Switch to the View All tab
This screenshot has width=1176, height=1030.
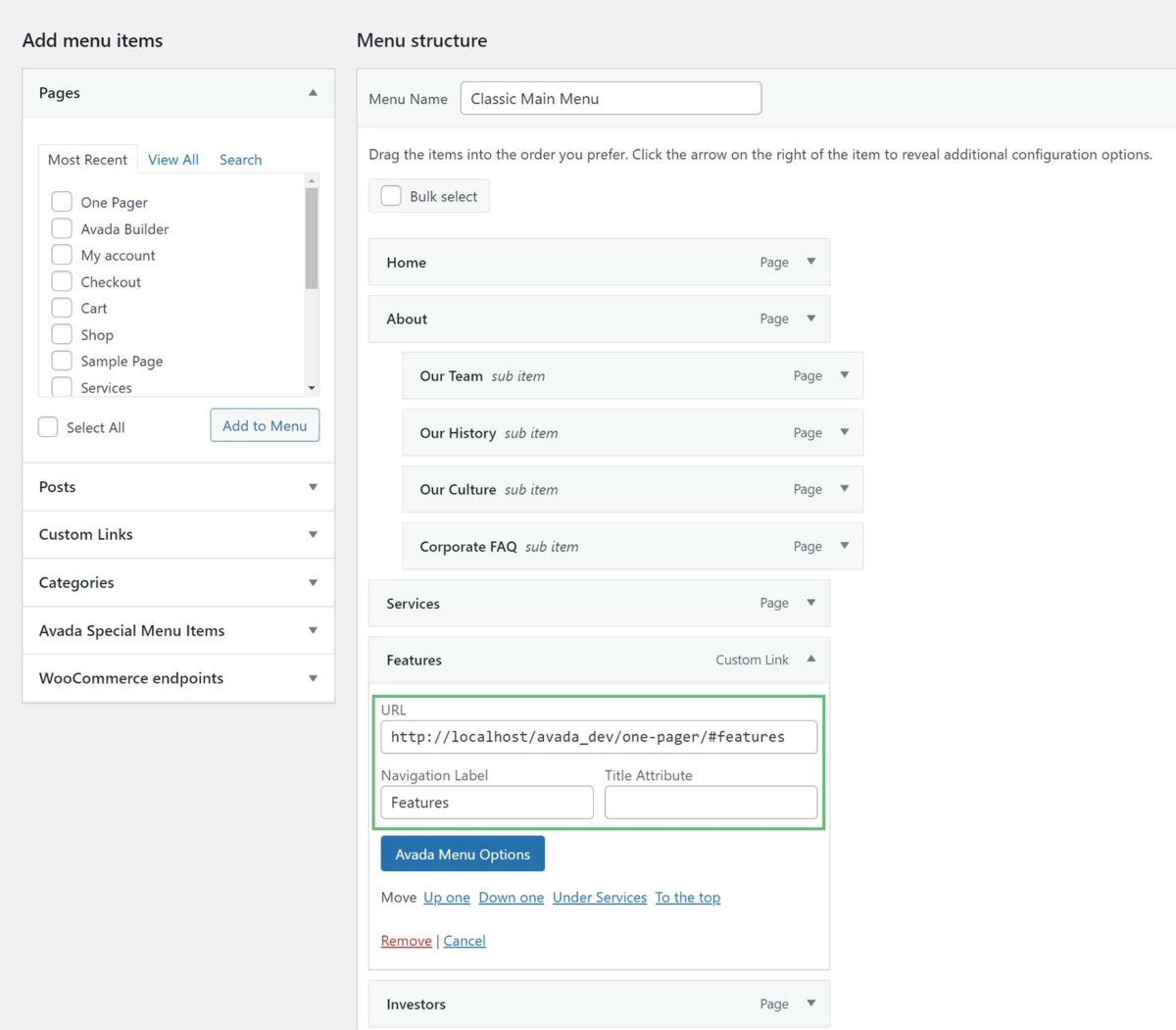[x=172, y=159]
